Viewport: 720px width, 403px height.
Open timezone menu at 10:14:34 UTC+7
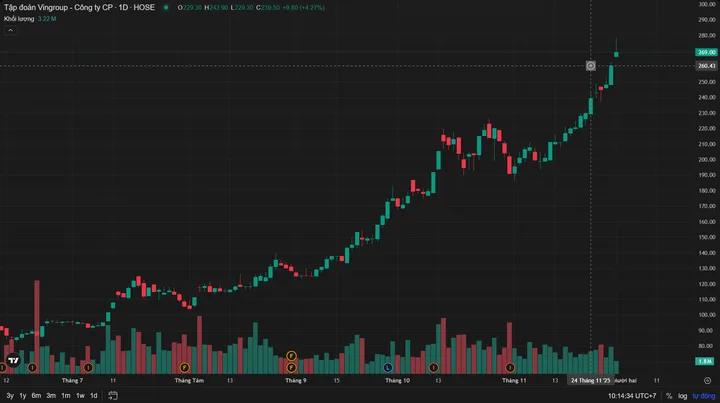[632, 396]
